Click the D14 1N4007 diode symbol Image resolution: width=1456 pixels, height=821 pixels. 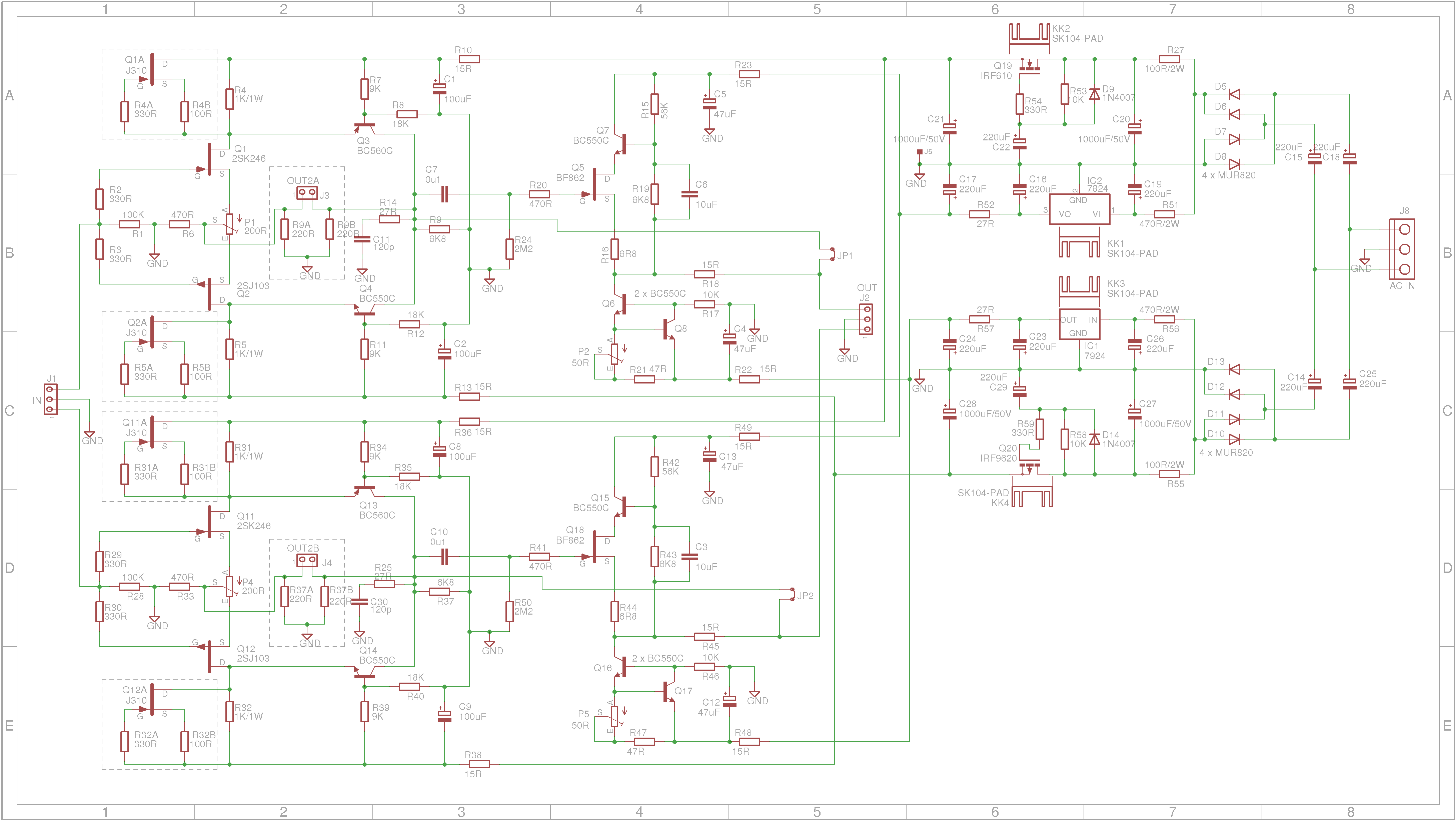click(1095, 439)
